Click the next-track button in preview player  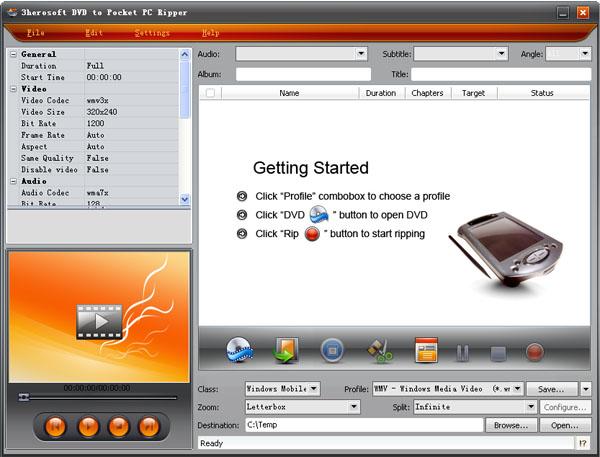149,425
